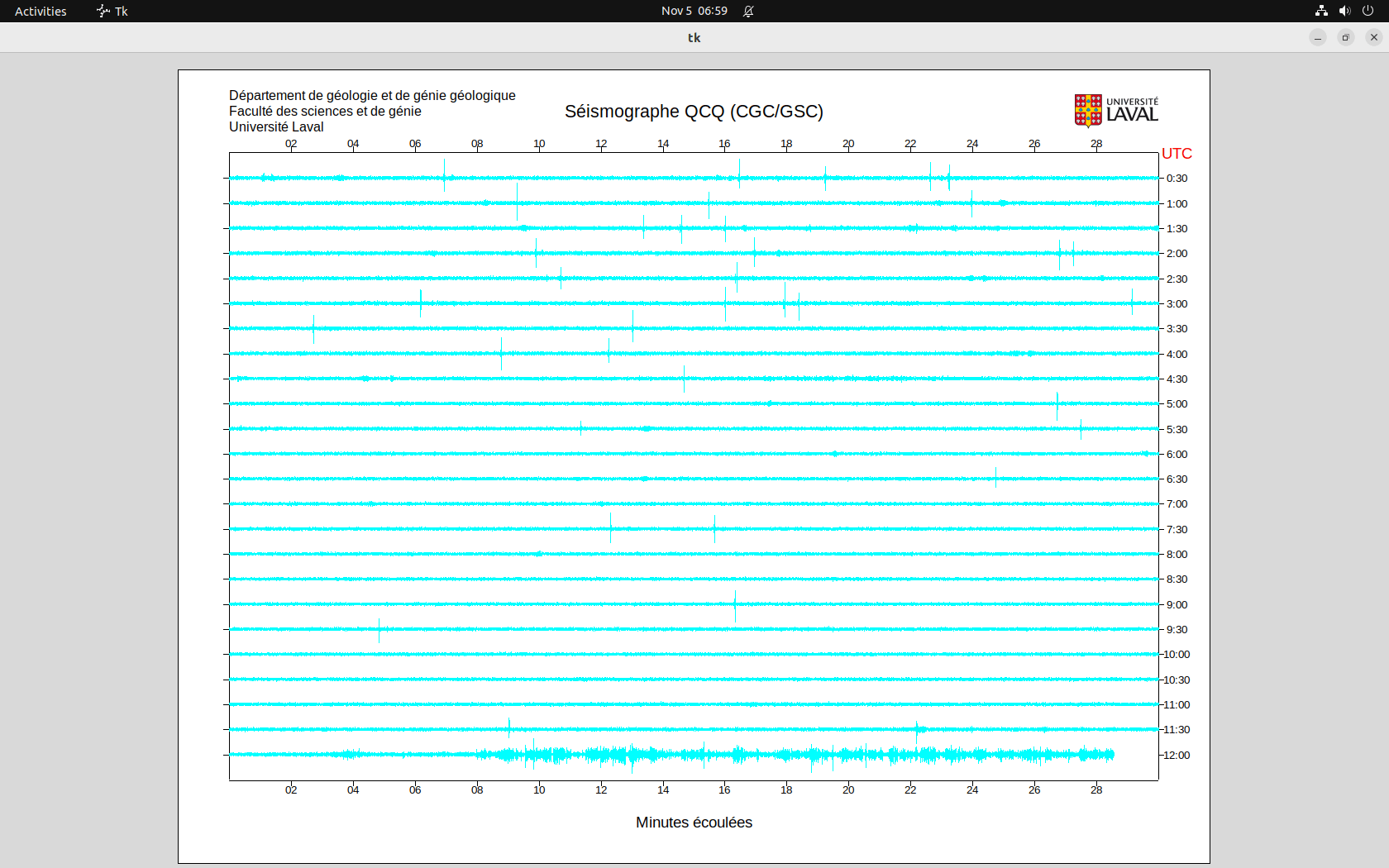Open the Nov 5 06:59 clock menu

(x=694, y=11)
